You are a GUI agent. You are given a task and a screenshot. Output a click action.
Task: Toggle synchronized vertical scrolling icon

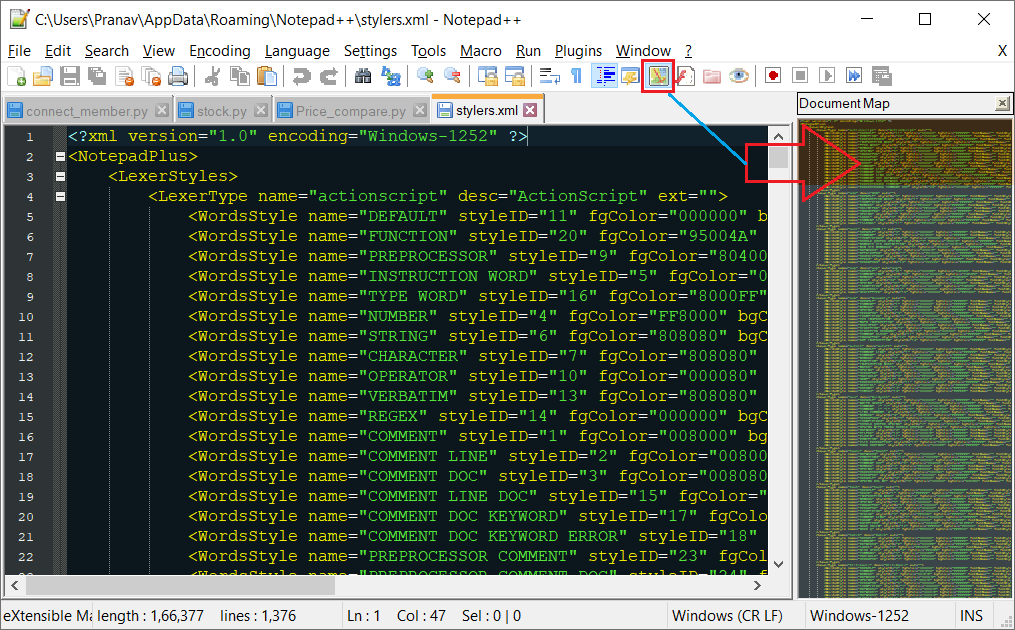[487, 76]
